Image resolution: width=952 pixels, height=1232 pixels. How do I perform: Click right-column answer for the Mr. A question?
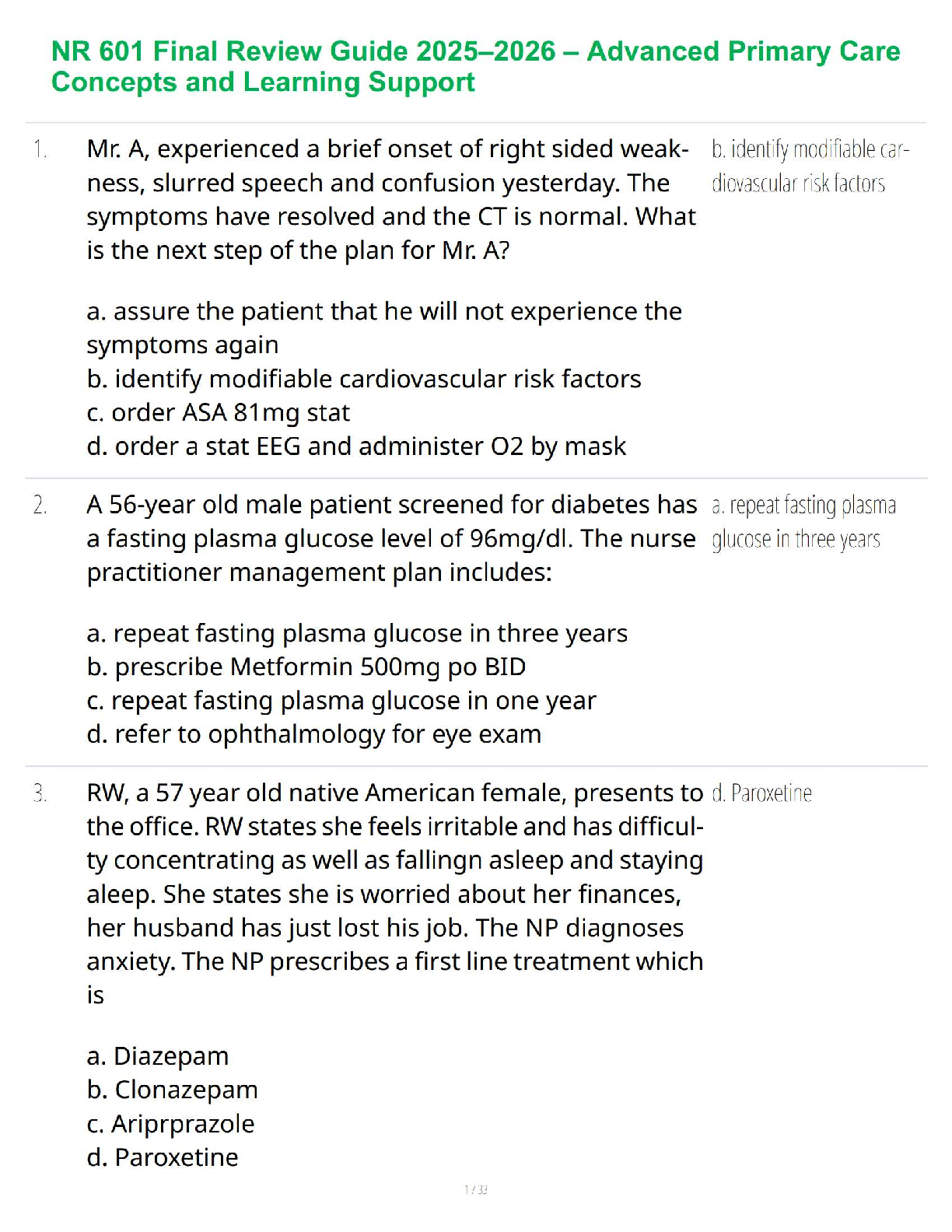809,166
